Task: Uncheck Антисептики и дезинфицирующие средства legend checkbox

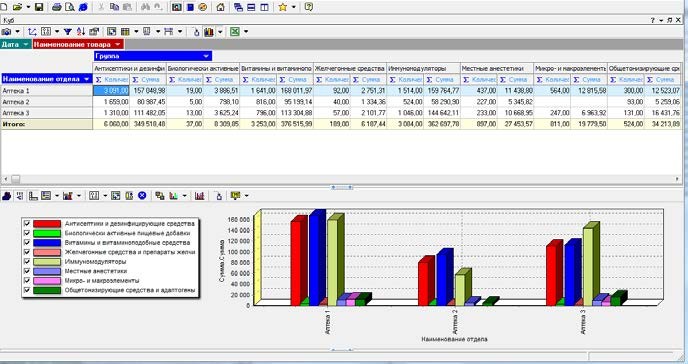Action: pyautogui.click(x=27, y=224)
